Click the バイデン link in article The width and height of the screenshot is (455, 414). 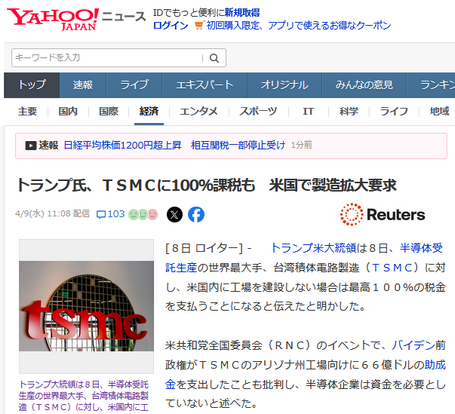pos(413,345)
